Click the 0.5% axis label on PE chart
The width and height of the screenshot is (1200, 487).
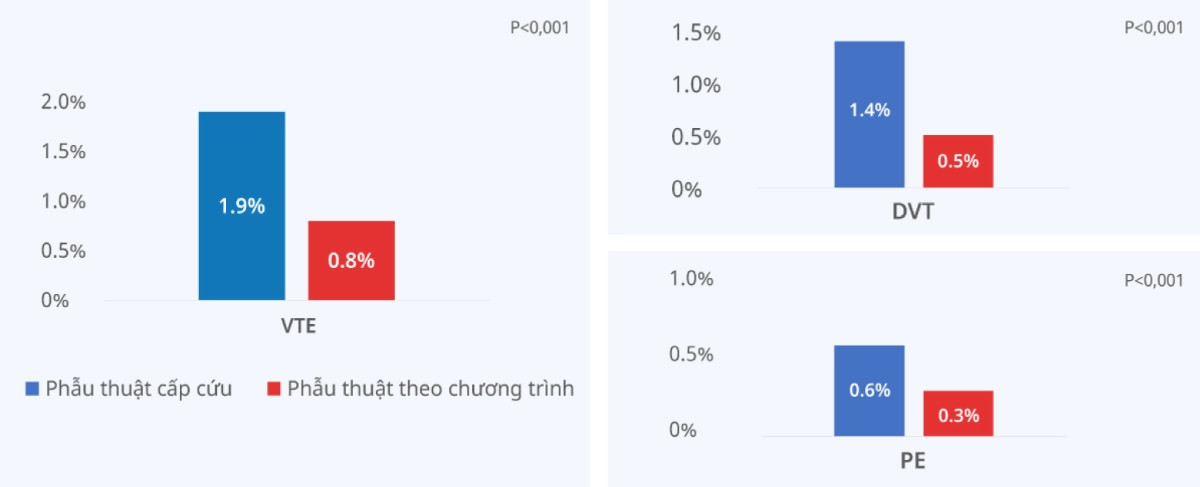(x=691, y=355)
